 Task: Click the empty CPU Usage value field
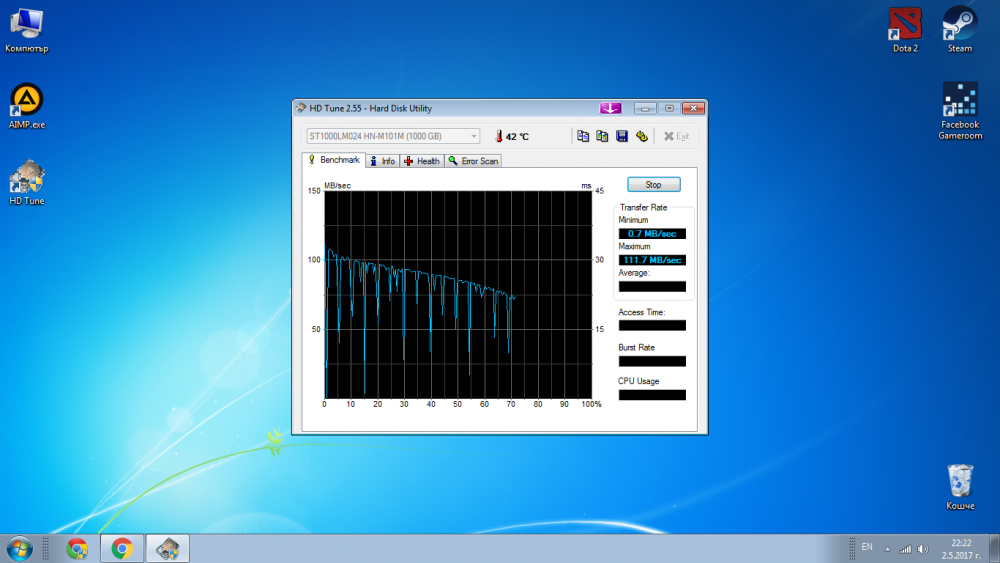click(x=652, y=395)
